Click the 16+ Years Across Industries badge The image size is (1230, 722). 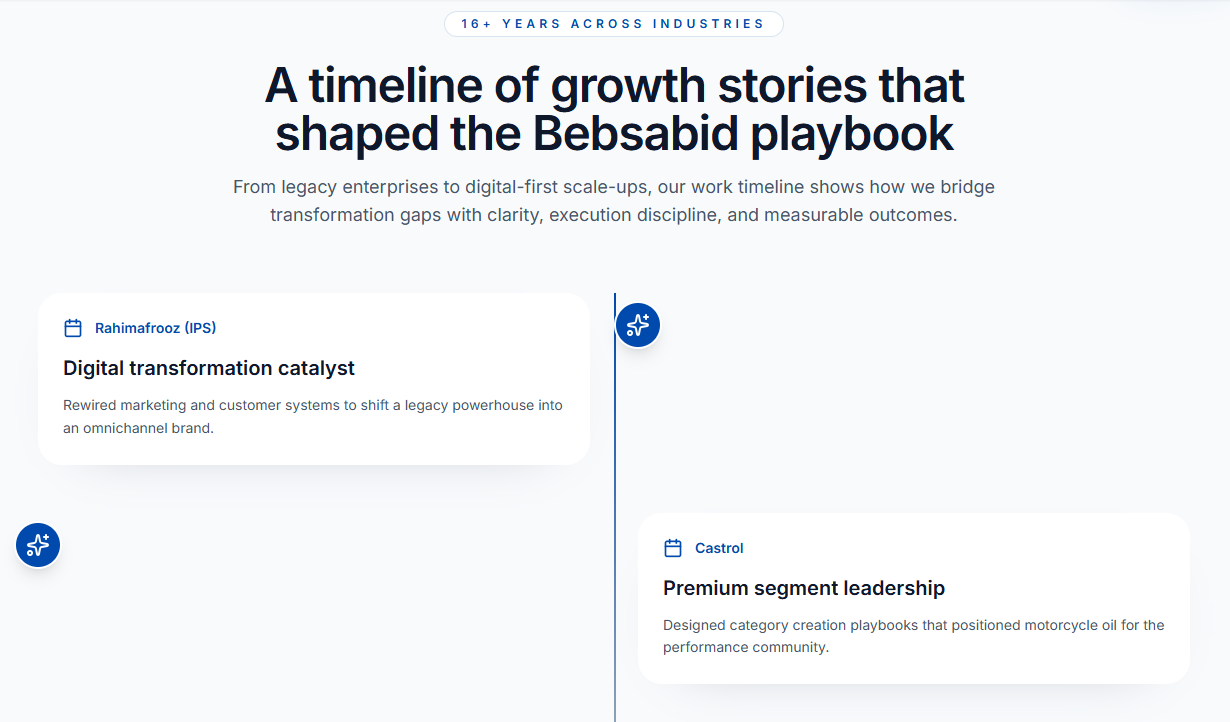tap(613, 24)
